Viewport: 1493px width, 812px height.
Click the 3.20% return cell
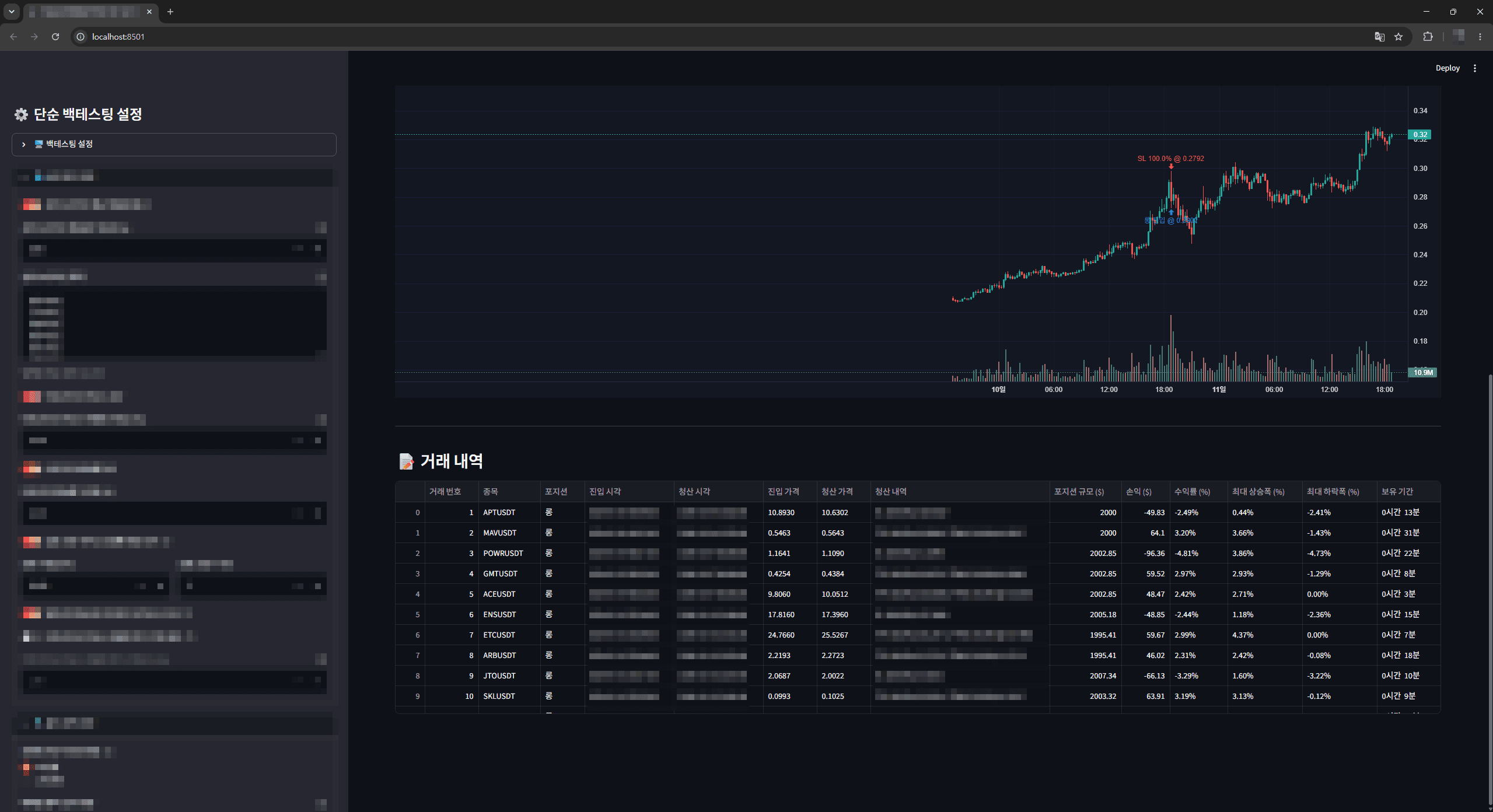pyautogui.click(x=1198, y=533)
